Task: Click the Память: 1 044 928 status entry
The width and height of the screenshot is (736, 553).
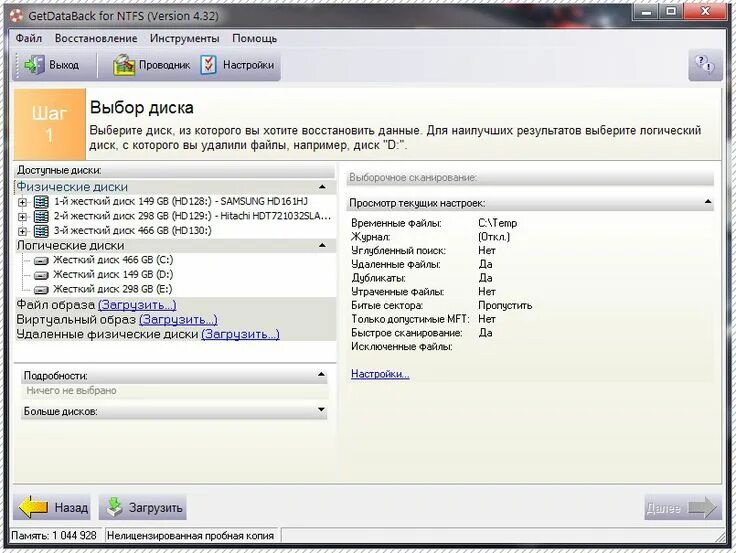Action: click(x=54, y=536)
